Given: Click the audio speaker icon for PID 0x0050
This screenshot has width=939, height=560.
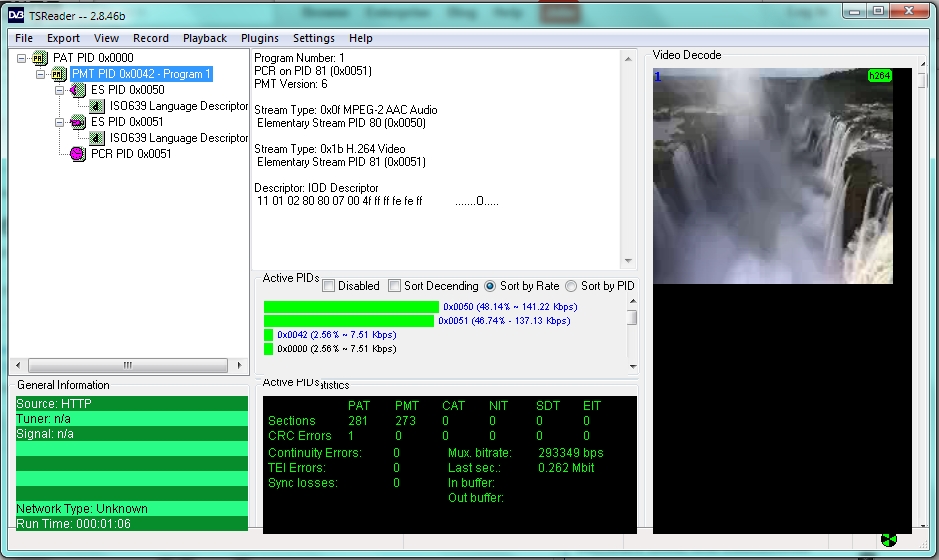Looking at the screenshot, I should [x=77, y=90].
